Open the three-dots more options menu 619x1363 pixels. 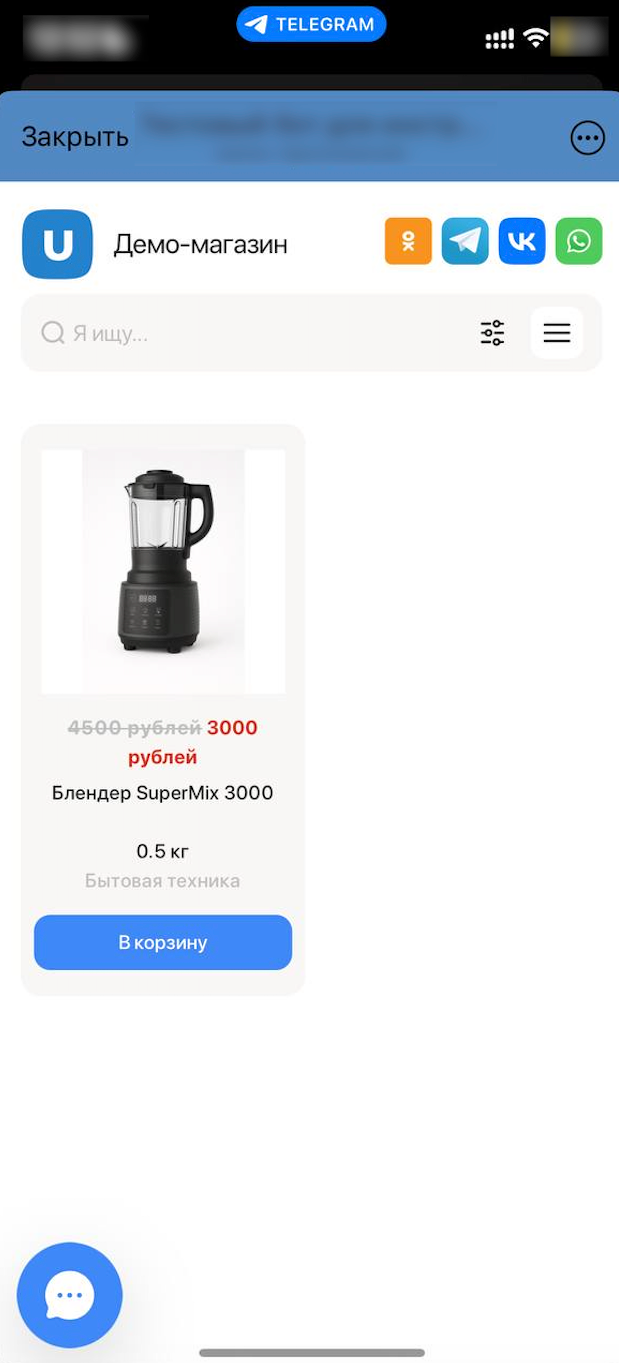tap(588, 138)
